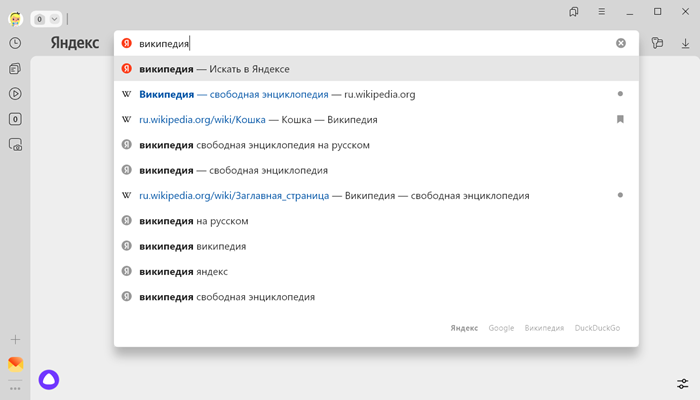Viewport: 700px width, 400px height.
Task: Open the browser hamburger menu
Action: coord(601,12)
